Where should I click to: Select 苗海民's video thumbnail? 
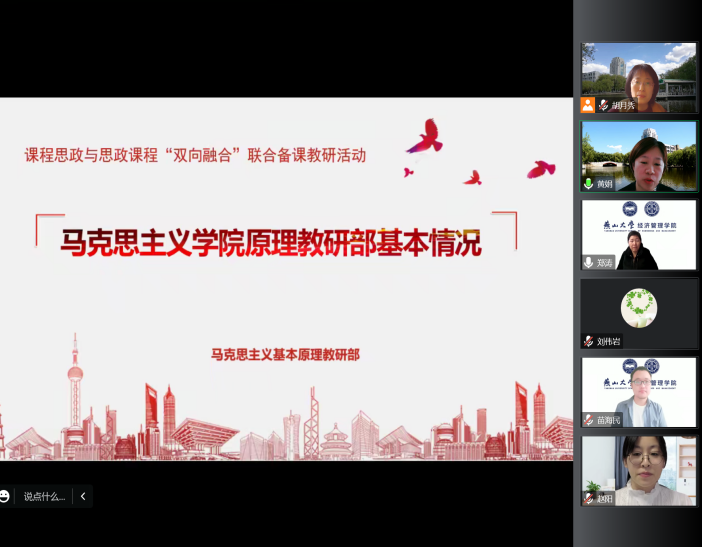pyautogui.click(x=639, y=390)
